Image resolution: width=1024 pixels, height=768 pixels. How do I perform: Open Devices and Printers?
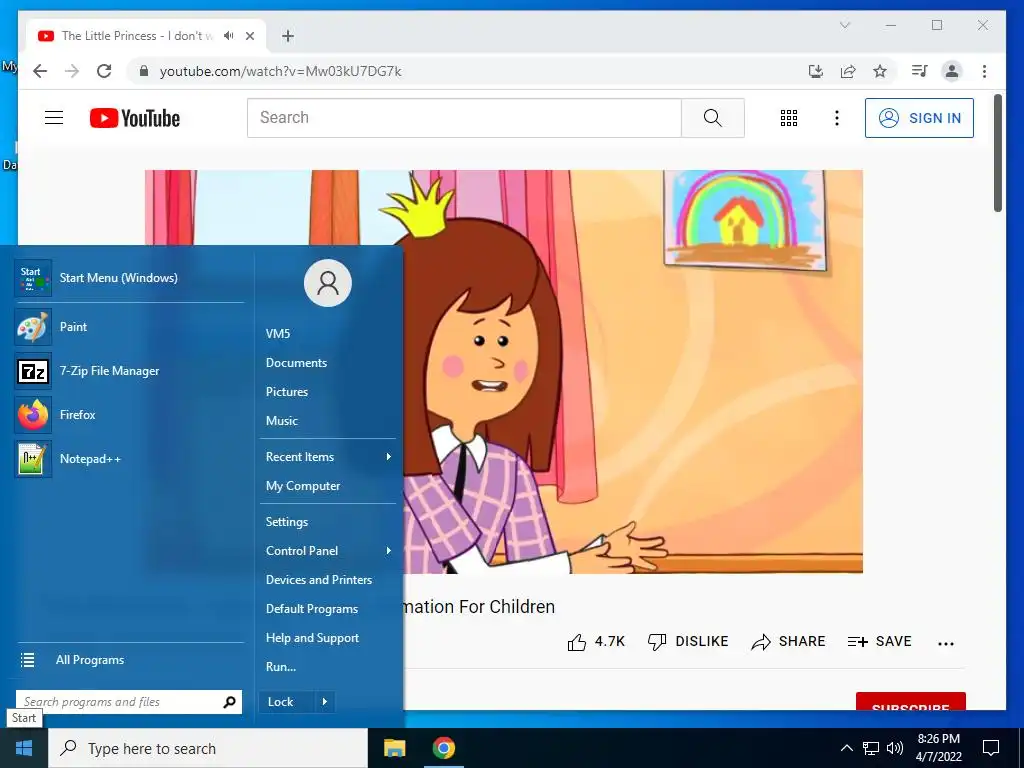click(319, 580)
